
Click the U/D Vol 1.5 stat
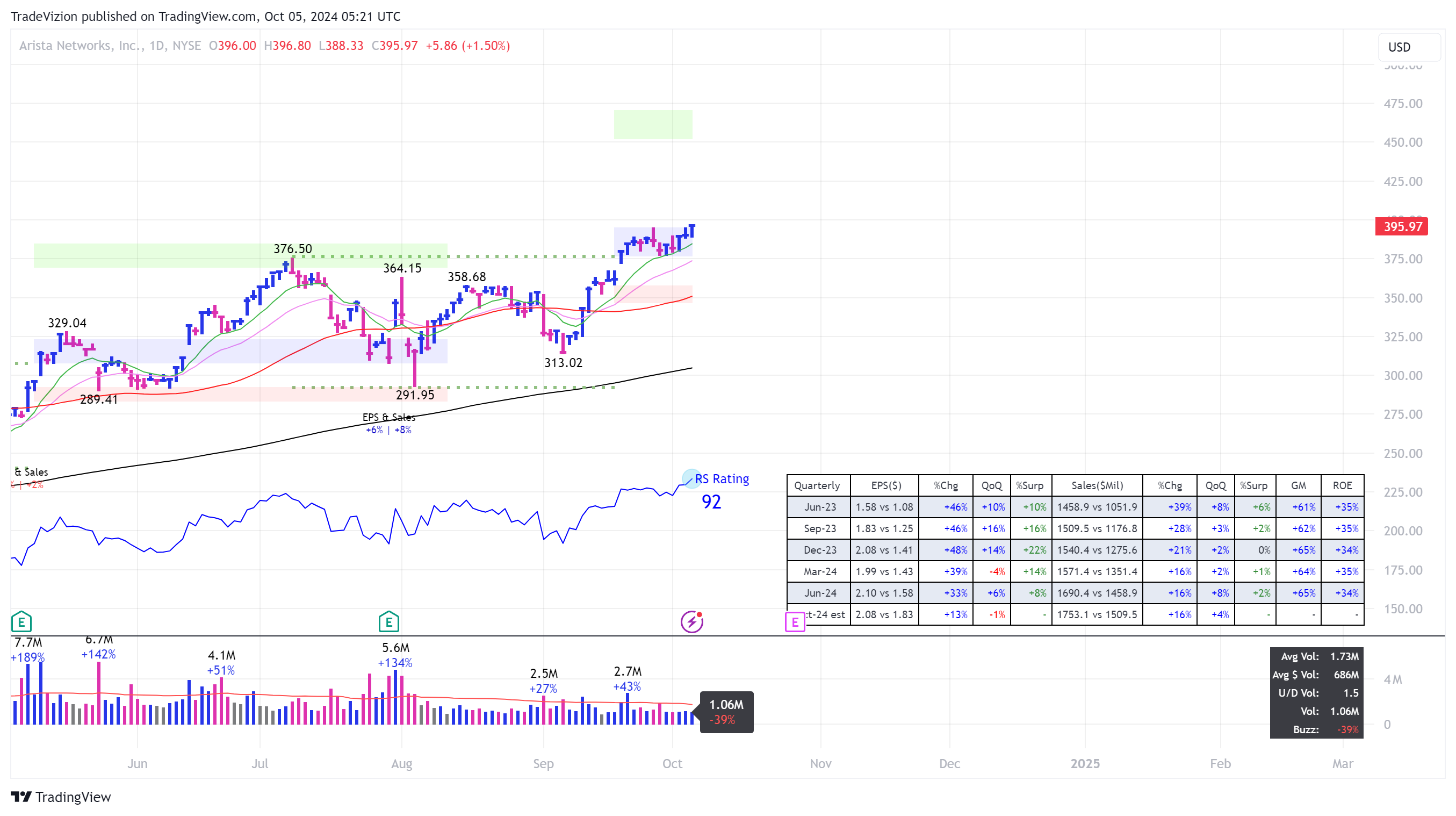pos(1317,693)
